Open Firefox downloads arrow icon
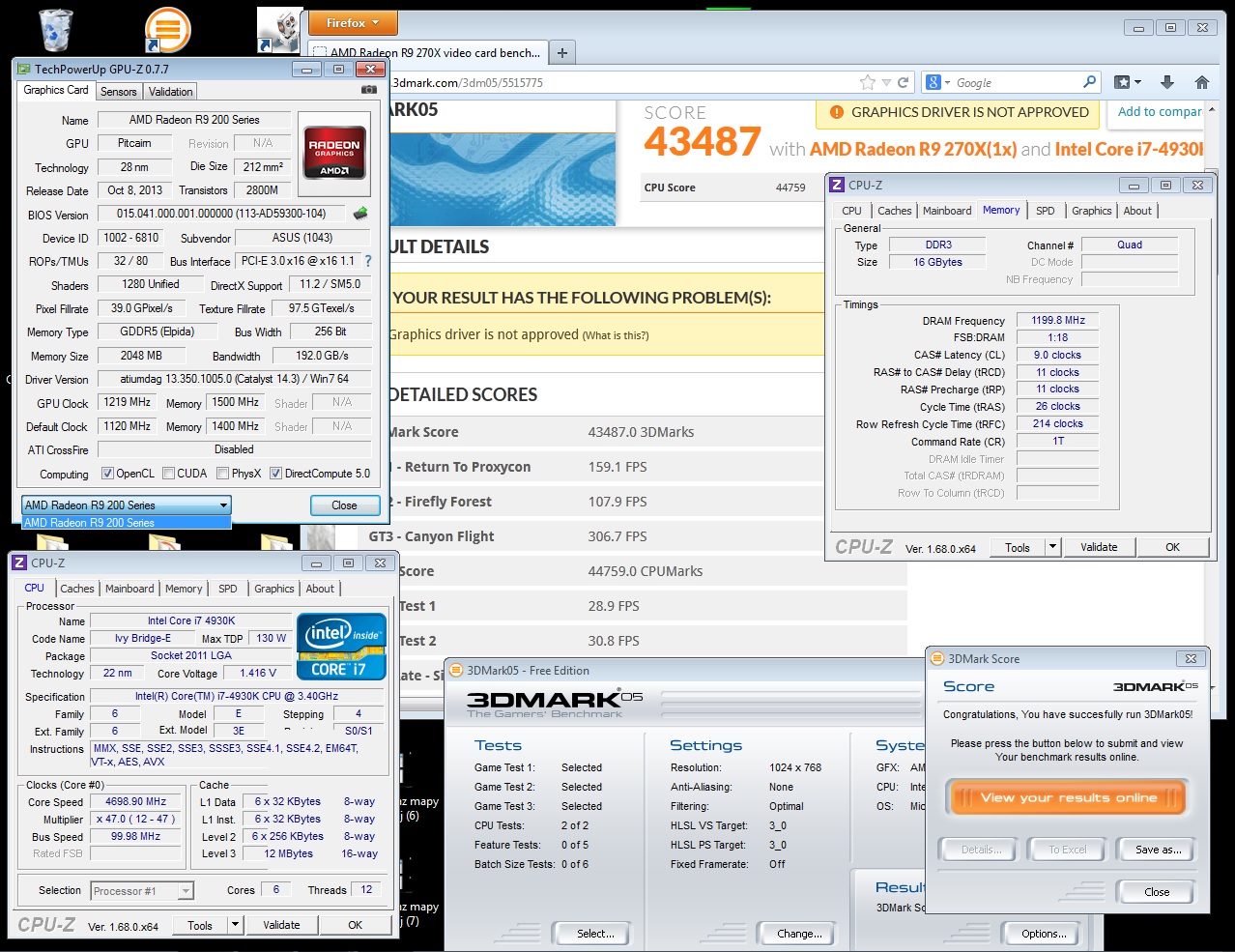The image size is (1235, 952). [1166, 82]
